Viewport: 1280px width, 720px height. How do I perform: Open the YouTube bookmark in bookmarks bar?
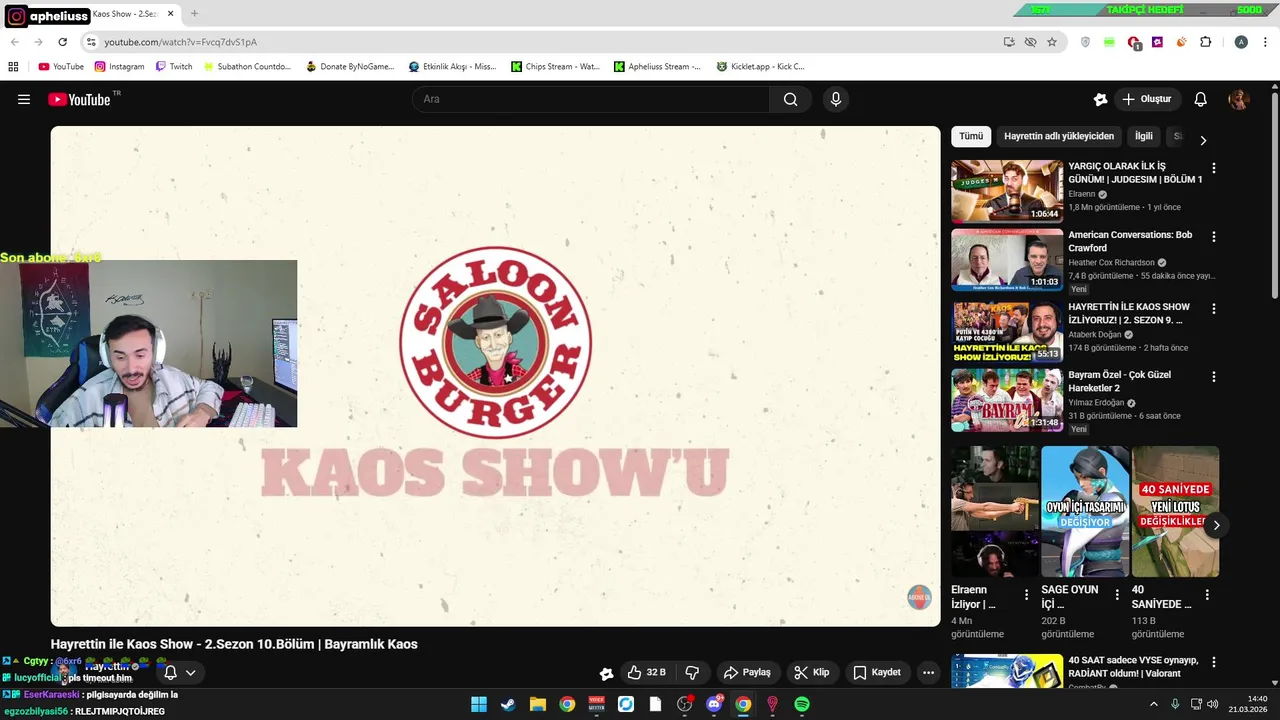(x=61, y=66)
